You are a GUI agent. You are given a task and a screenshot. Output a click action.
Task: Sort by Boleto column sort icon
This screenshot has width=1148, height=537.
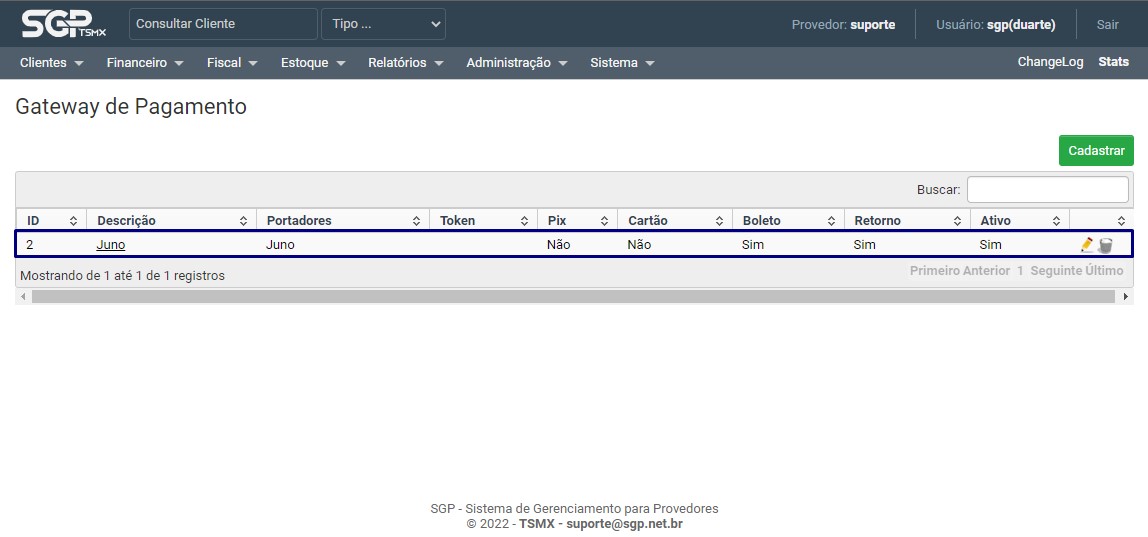pos(831,221)
